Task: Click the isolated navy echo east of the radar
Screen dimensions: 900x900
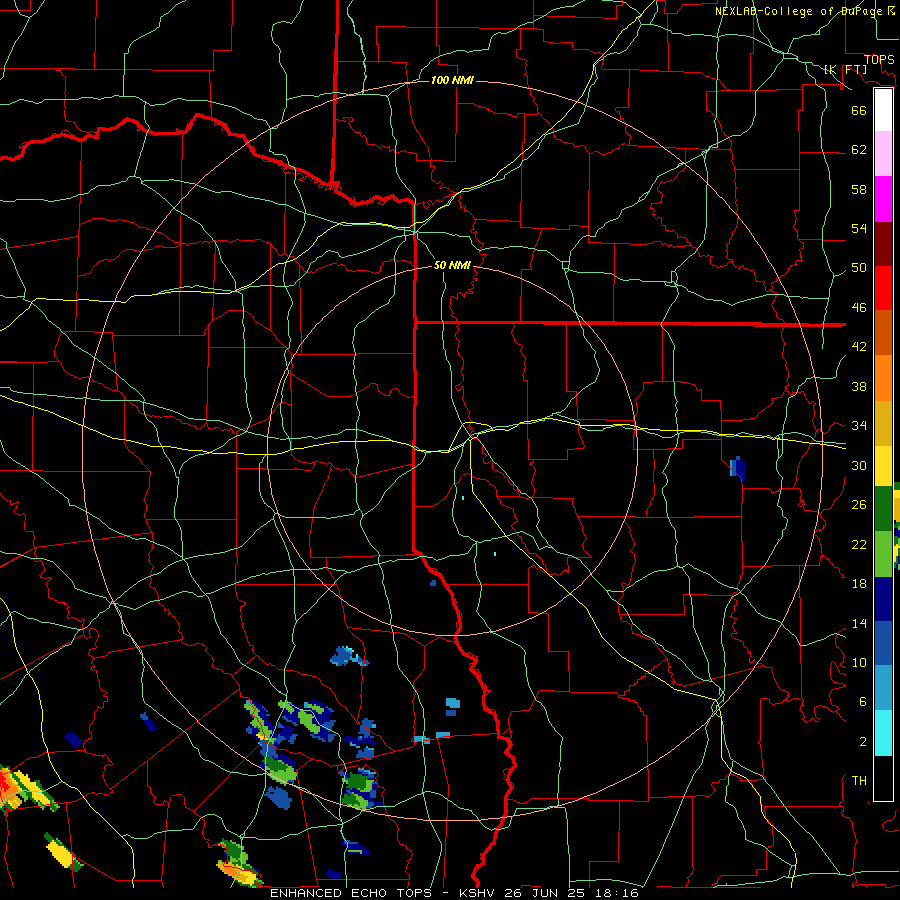Action: click(738, 469)
